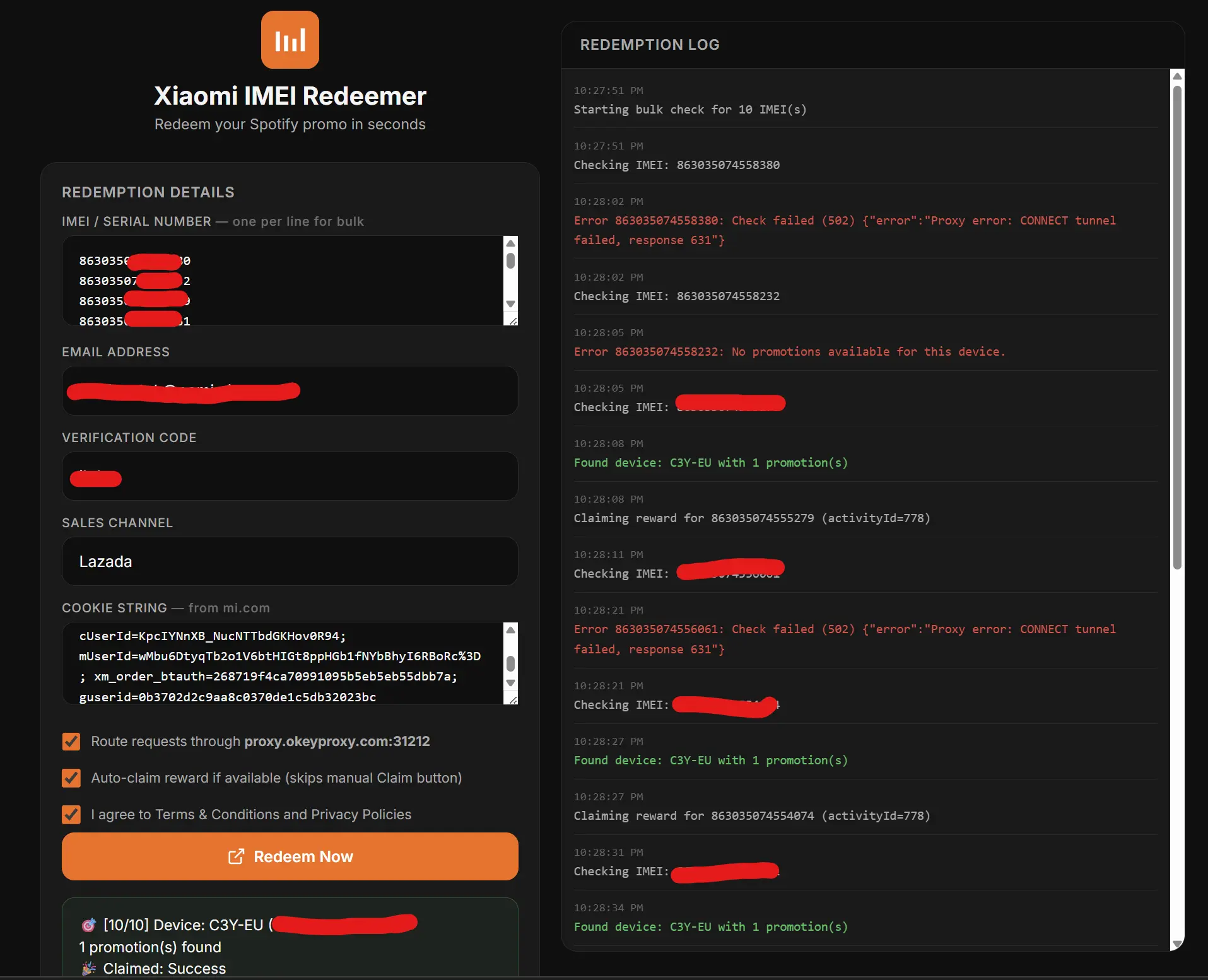This screenshot has width=1208, height=980.
Task: Click the Redemption Log scroll up arrow
Action: tap(1177, 76)
